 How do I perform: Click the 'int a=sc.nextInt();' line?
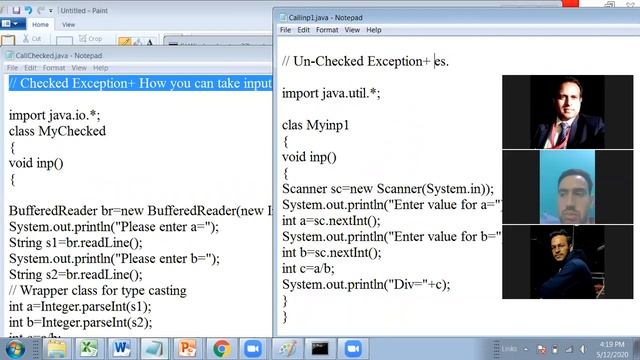point(331,220)
